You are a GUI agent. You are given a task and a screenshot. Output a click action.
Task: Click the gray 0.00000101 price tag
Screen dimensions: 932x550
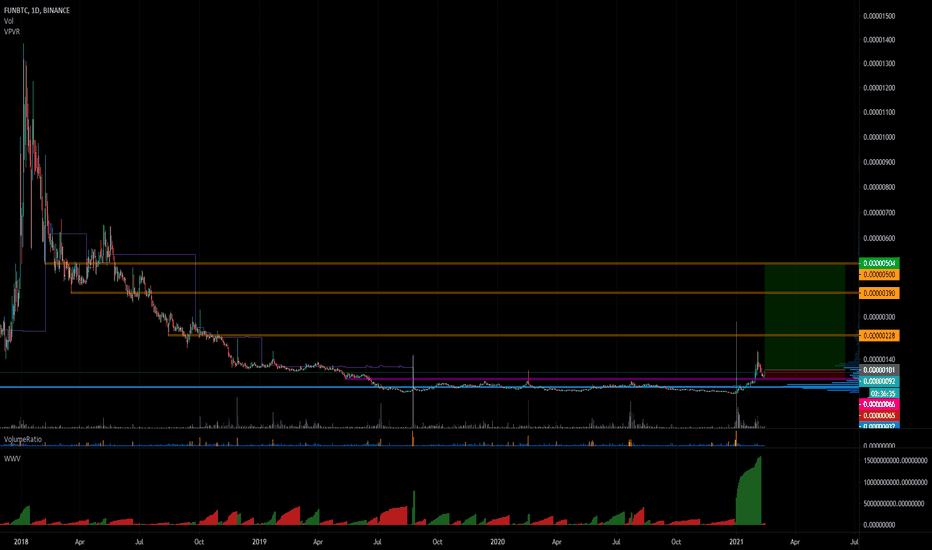click(x=879, y=370)
